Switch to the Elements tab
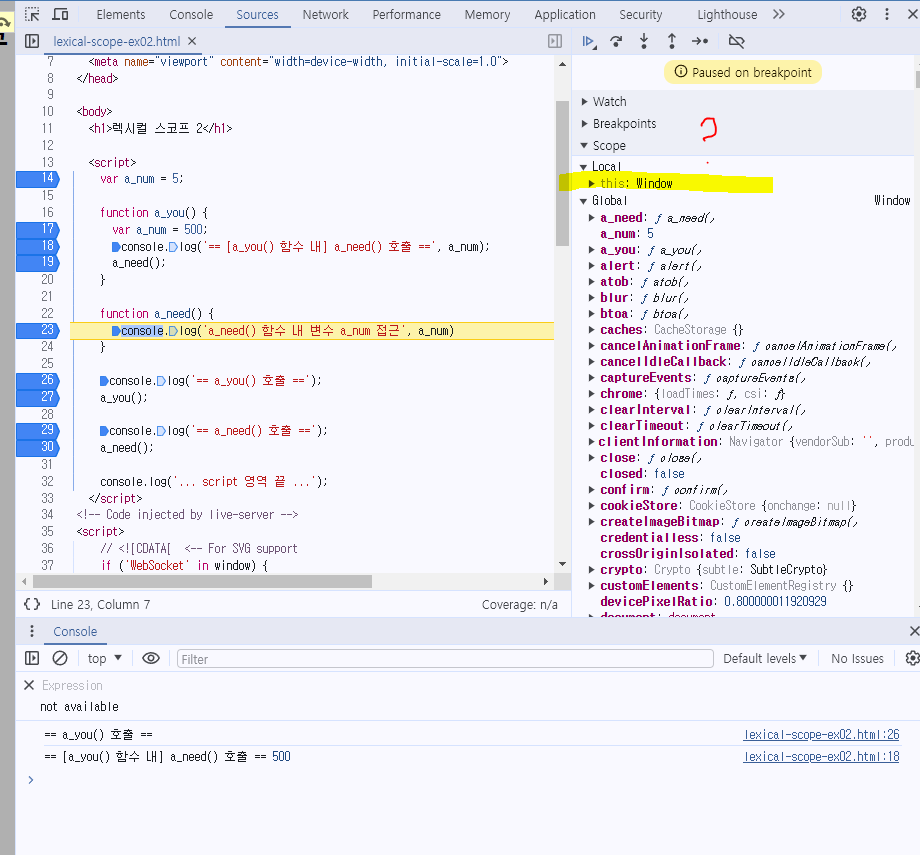 coord(121,15)
